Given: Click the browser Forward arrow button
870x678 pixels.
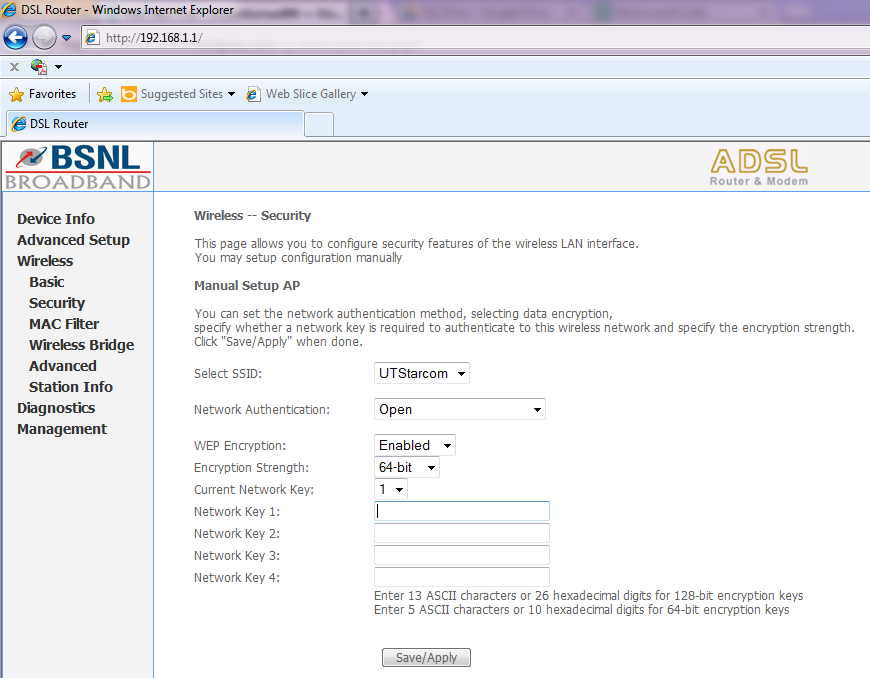Looking at the screenshot, I should point(44,38).
